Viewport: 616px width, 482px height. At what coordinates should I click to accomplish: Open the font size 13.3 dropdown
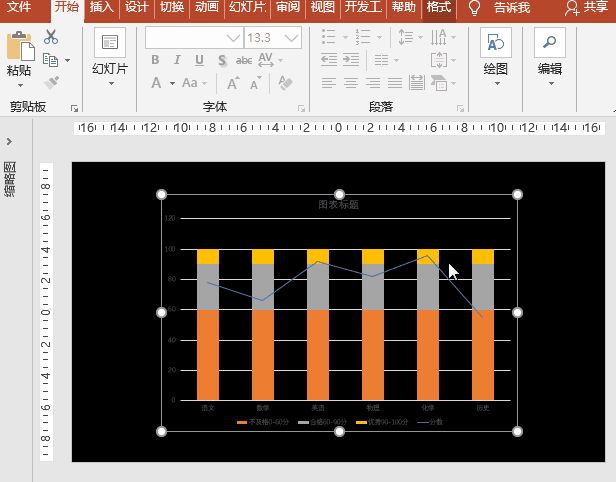point(292,38)
